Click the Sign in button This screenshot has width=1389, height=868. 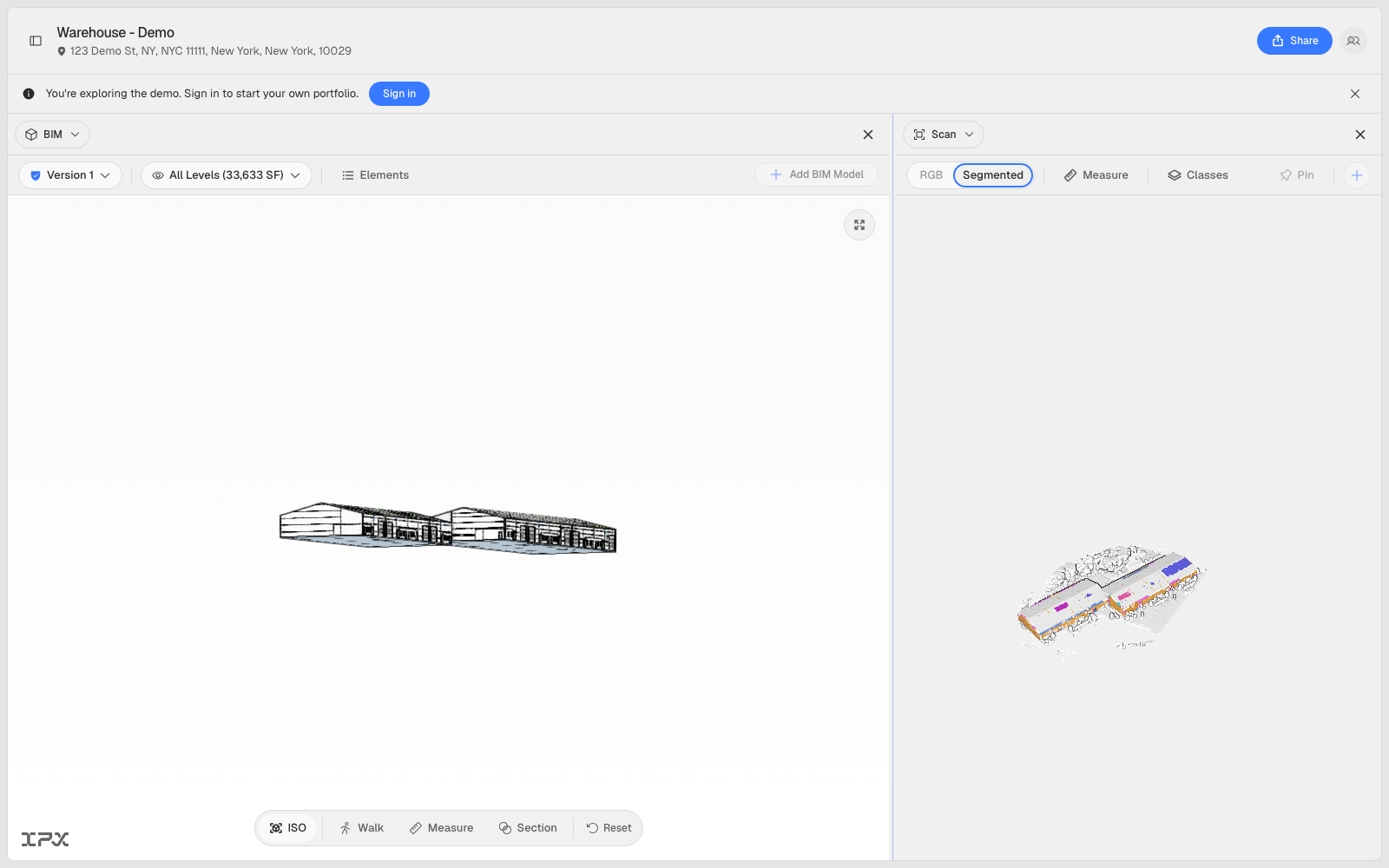point(399,94)
